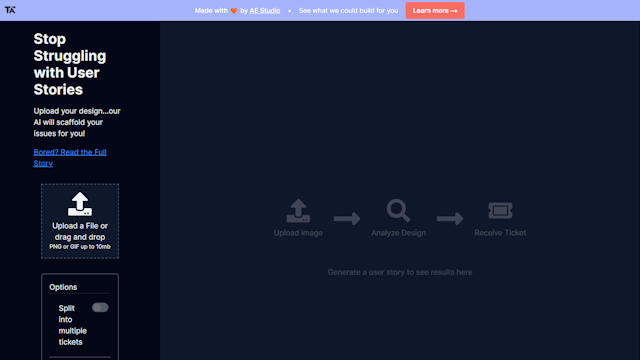Click the TA logo in top-left corner
Image resolution: width=640 pixels, height=360 pixels.
pyautogui.click(x=10, y=10)
